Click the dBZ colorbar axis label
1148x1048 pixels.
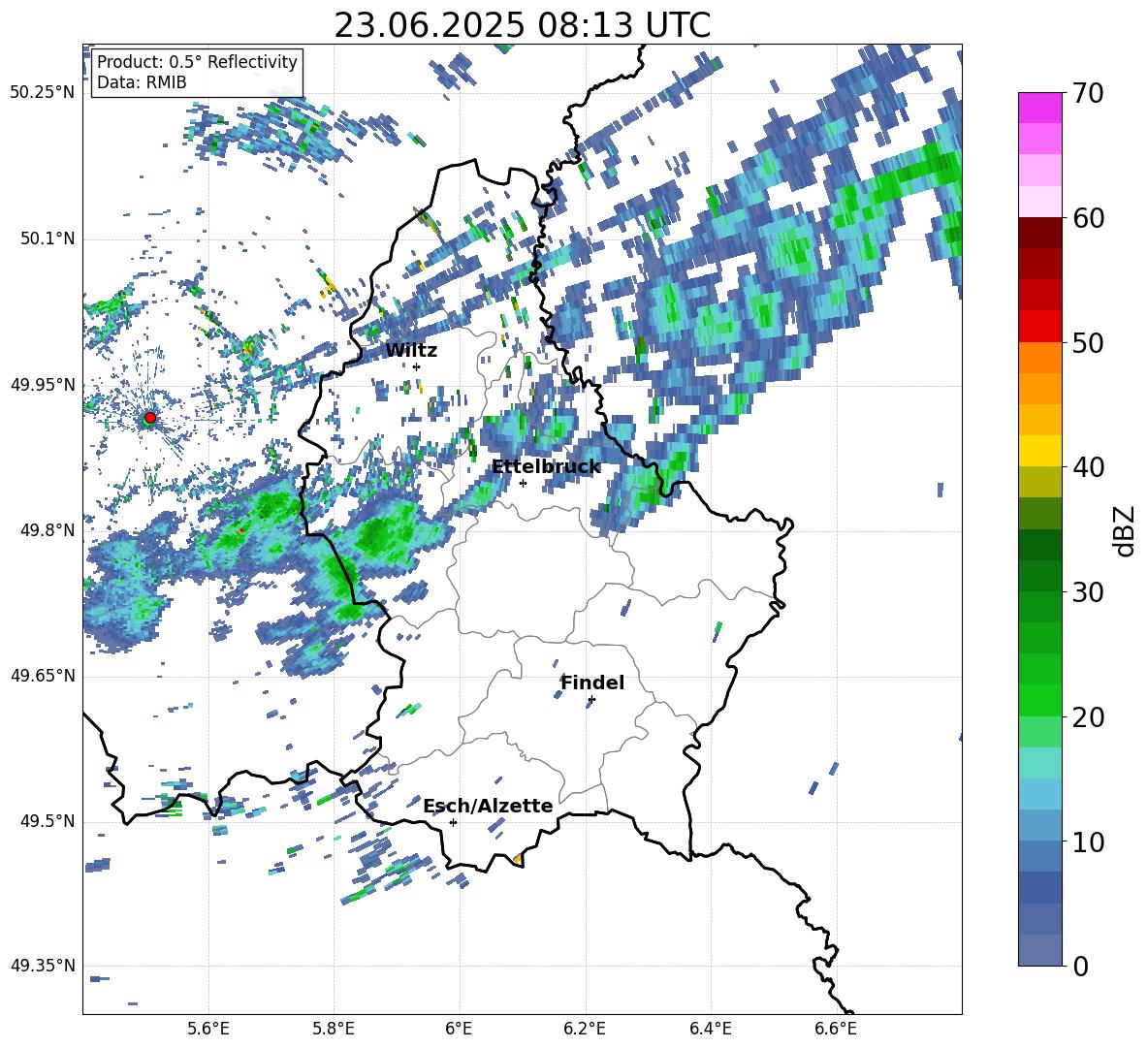tap(1126, 530)
